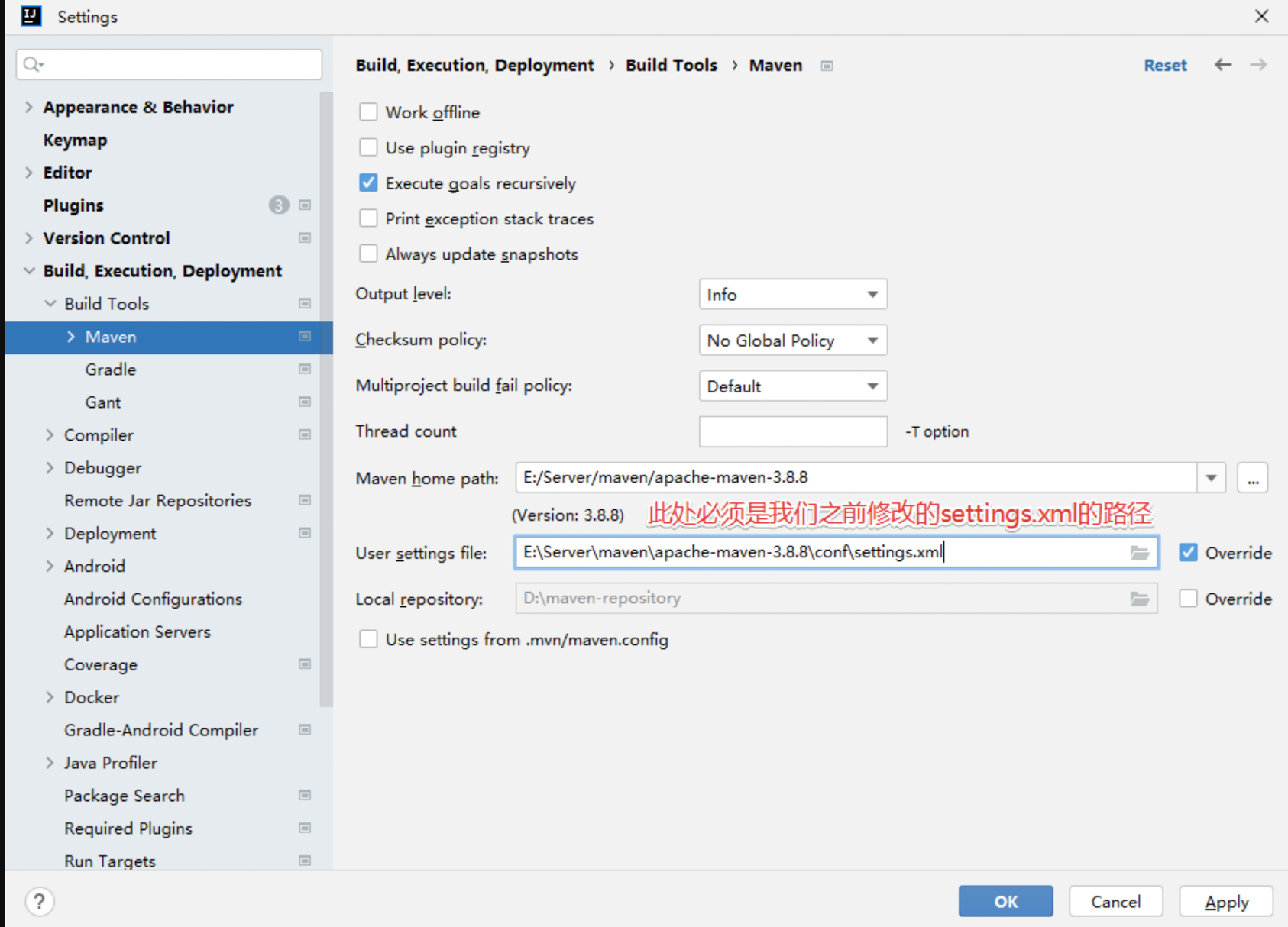Open Multiproject build fail policy dropdown
Screen dimensions: 1288x927
(793, 386)
